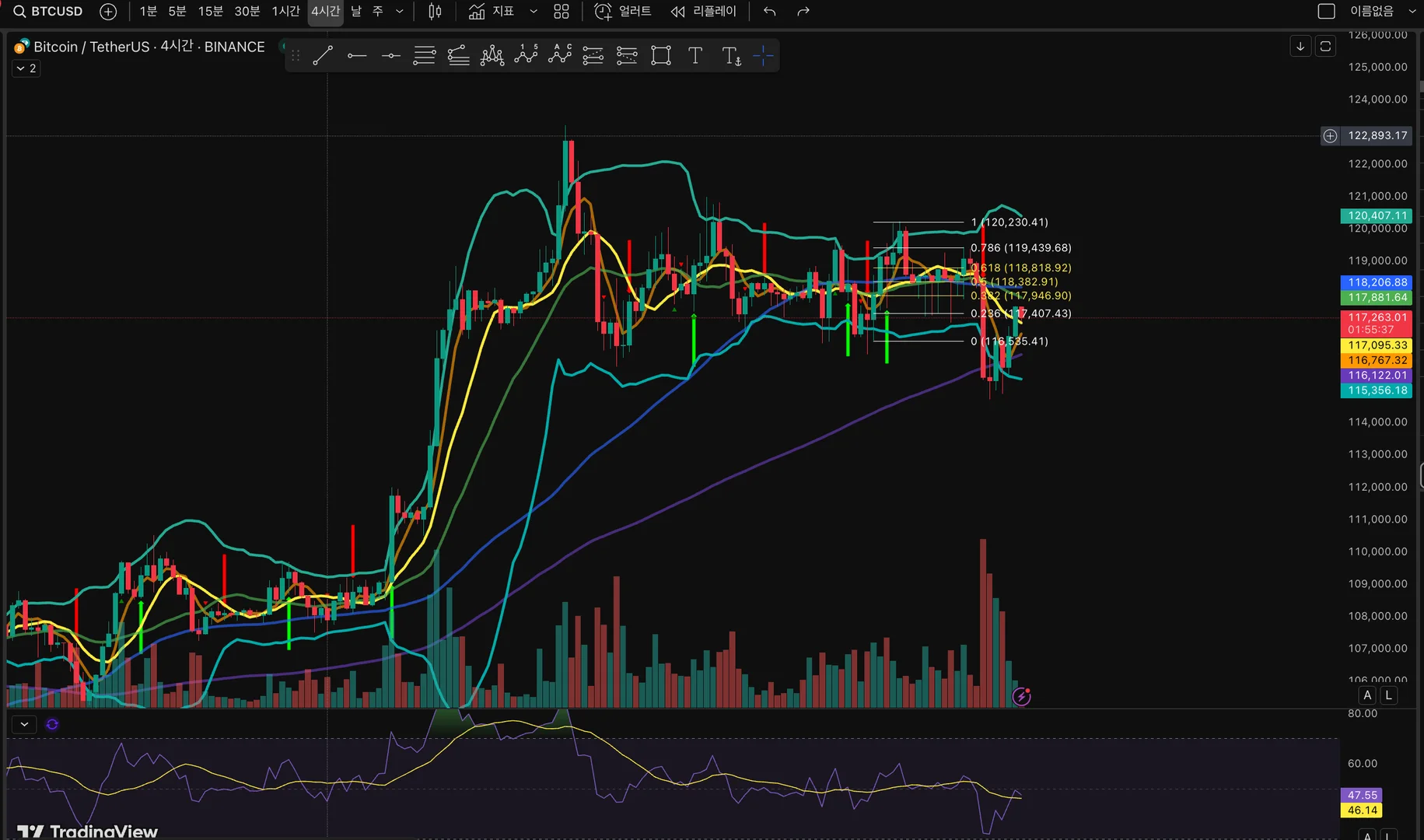Select the Horizontal Line drawing tool
The height and width of the screenshot is (840, 1424).
tap(357, 55)
